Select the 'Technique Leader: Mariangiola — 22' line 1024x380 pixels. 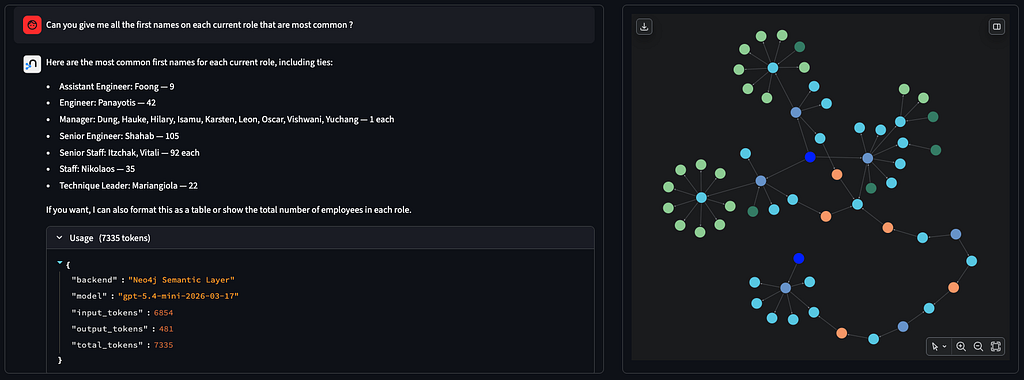click(x=128, y=185)
